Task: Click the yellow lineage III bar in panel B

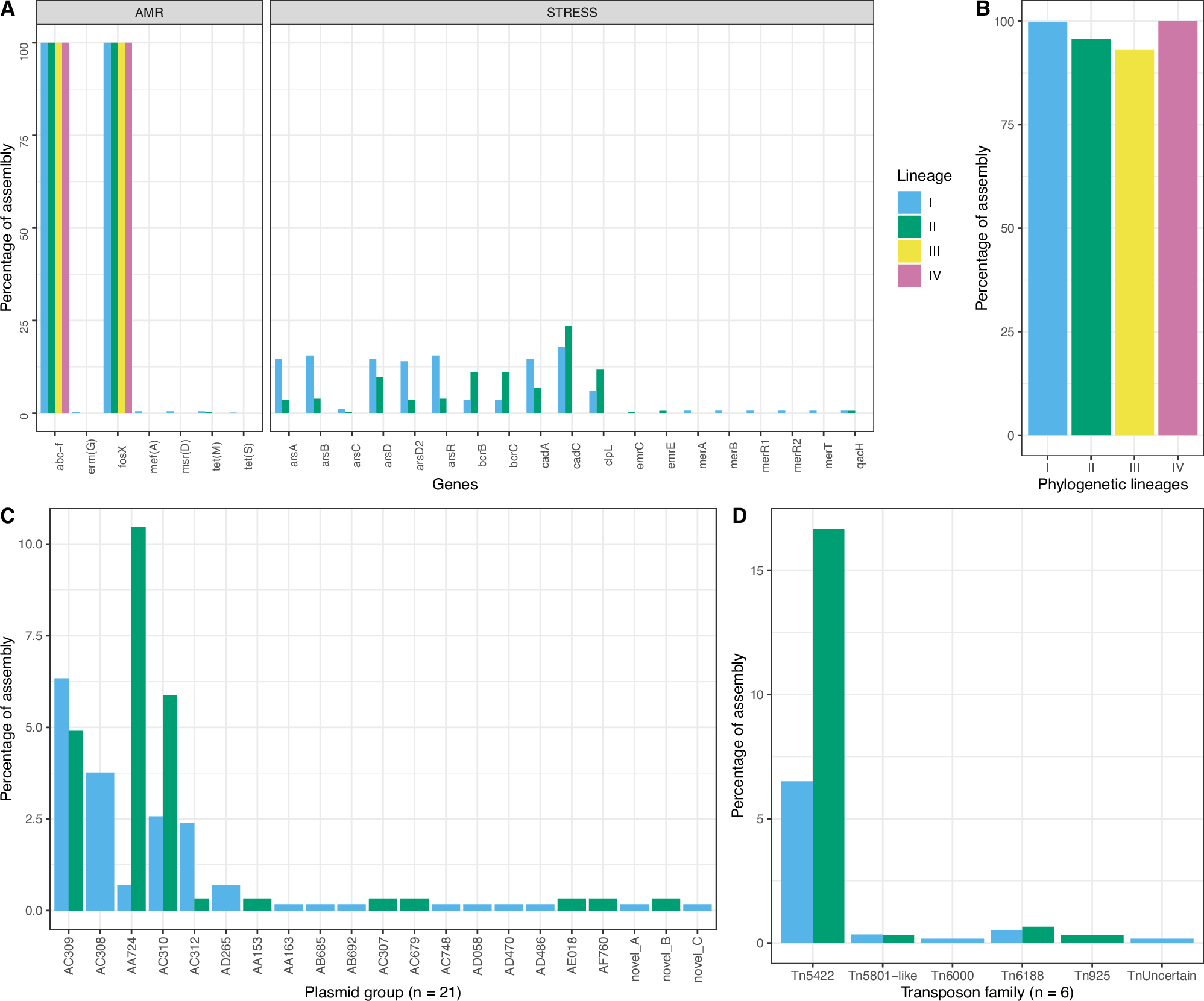Action: coord(1134,241)
